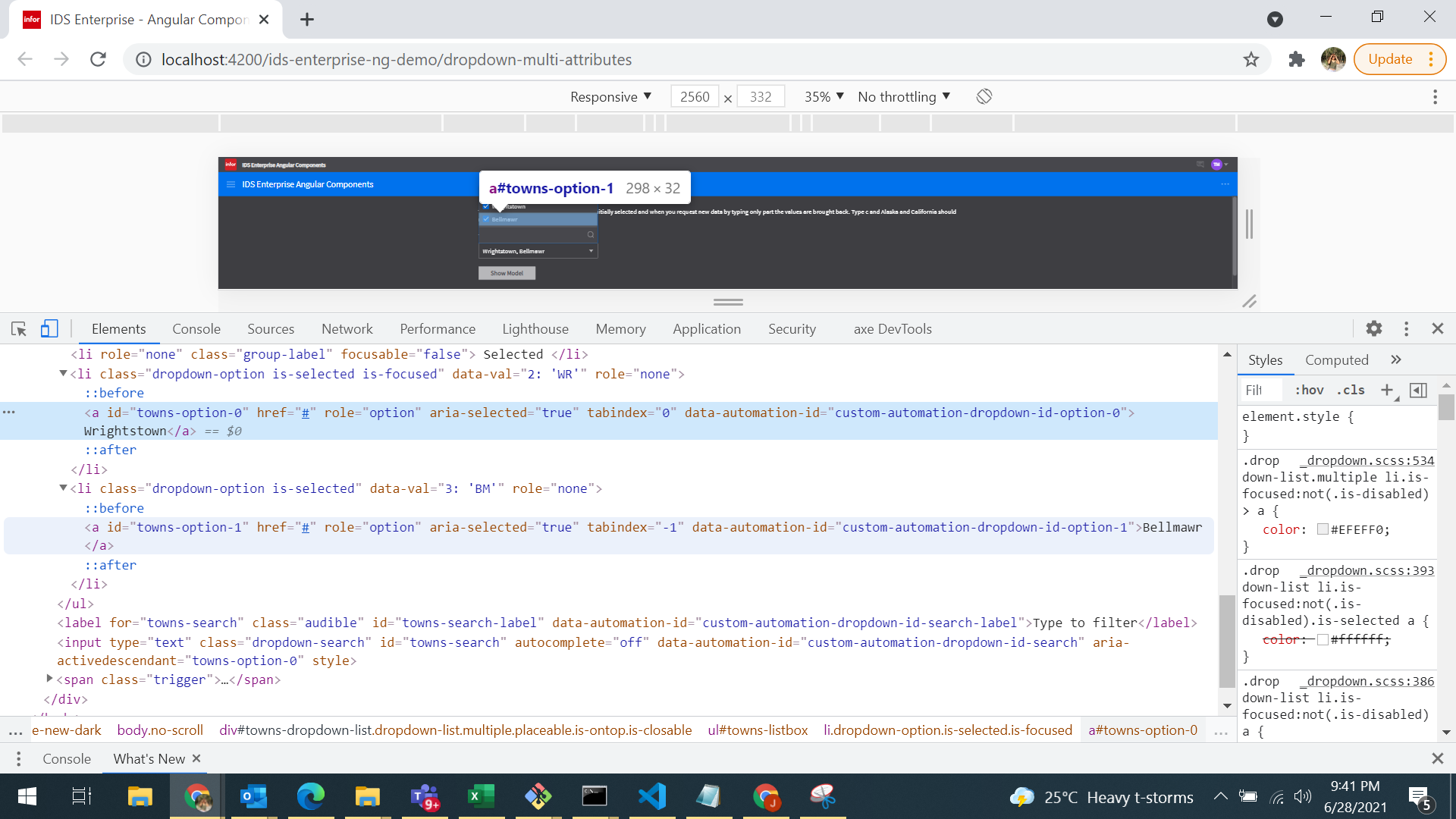The width and height of the screenshot is (1456, 819).
Task: Open the Responsive device dropdown
Action: pyautogui.click(x=610, y=96)
